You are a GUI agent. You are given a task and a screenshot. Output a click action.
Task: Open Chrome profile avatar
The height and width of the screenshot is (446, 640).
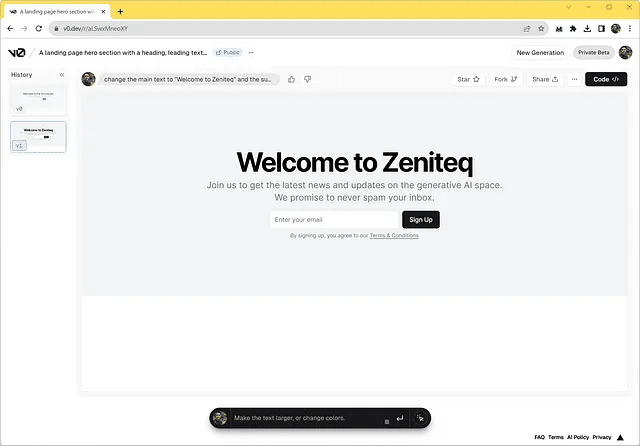(x=616, y=29)
